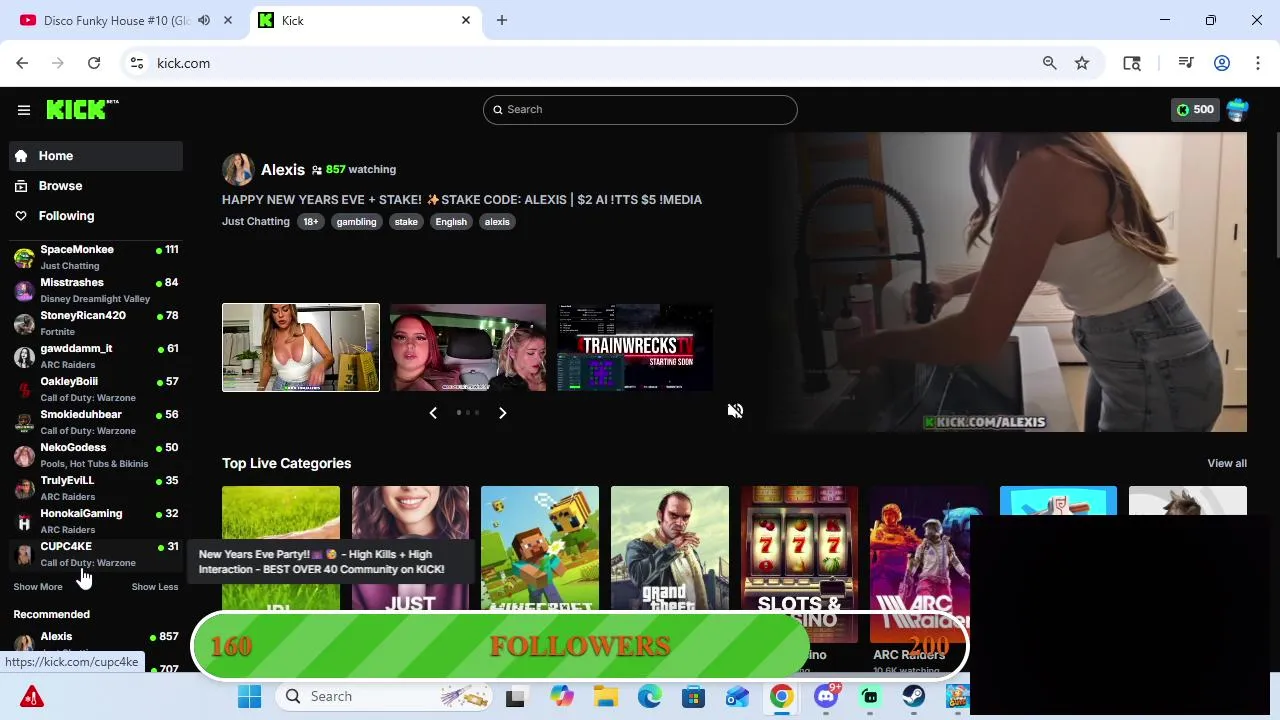Reload the Kick page
The width and height of the screenshot is (1280, 720).
(x=94, y=63)
